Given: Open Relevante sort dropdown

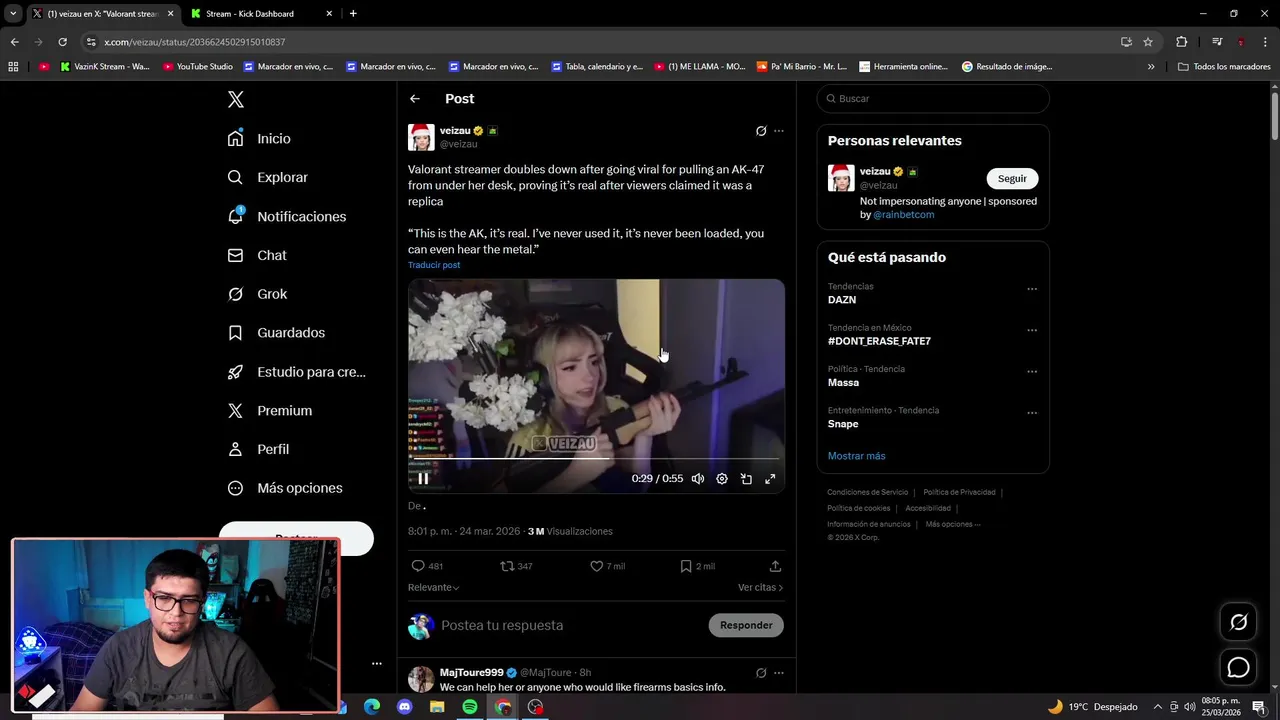Looking at the screenshot, I should click(433, 588).
